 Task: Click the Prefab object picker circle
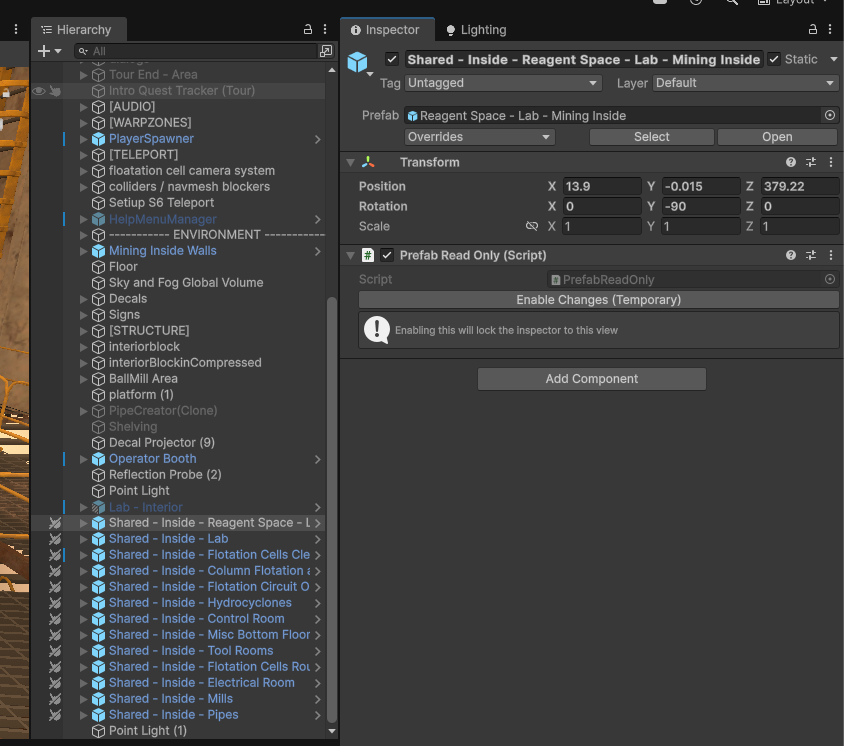click(x=830, y=115)
